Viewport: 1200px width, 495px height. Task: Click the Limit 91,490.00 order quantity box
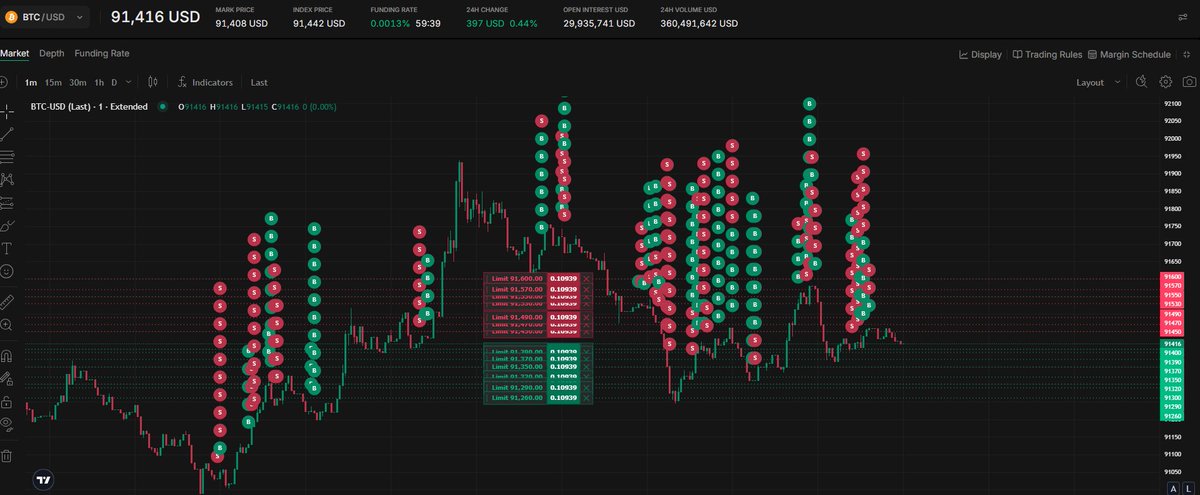[x=565, y=316]
